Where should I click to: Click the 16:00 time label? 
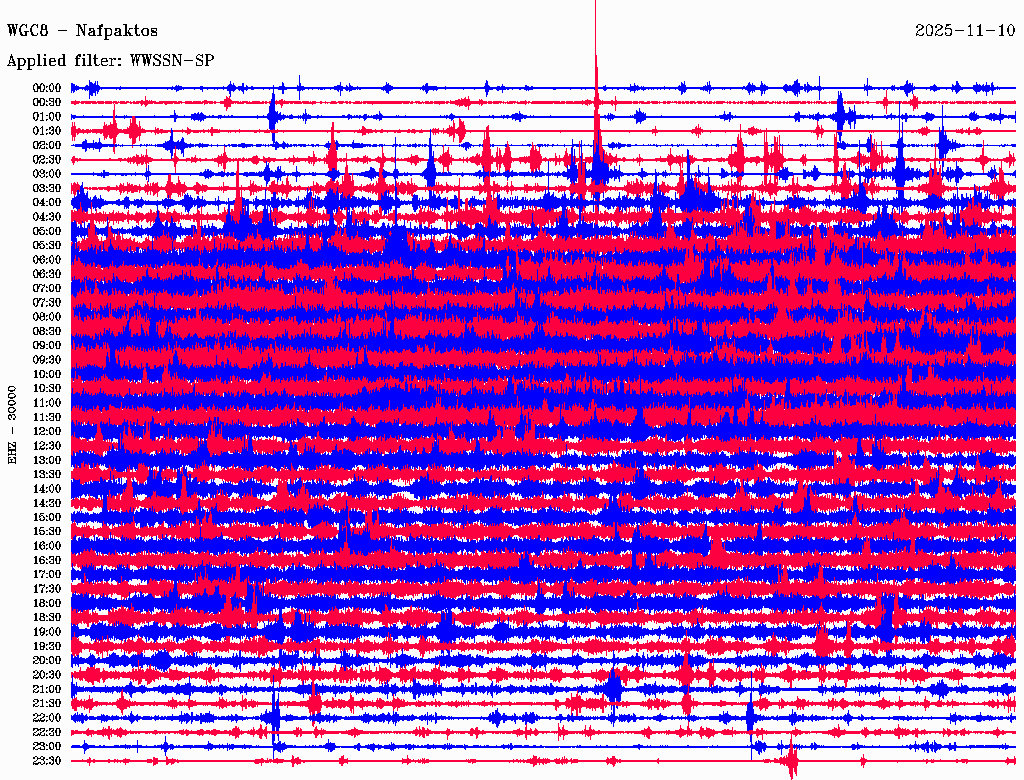47,546
